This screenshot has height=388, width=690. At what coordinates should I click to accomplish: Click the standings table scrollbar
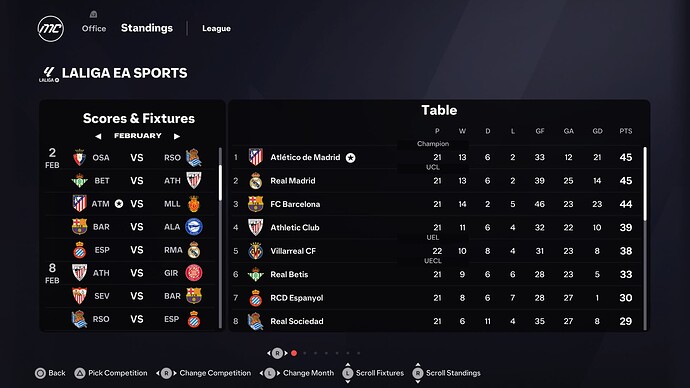(x=645, y=183)
